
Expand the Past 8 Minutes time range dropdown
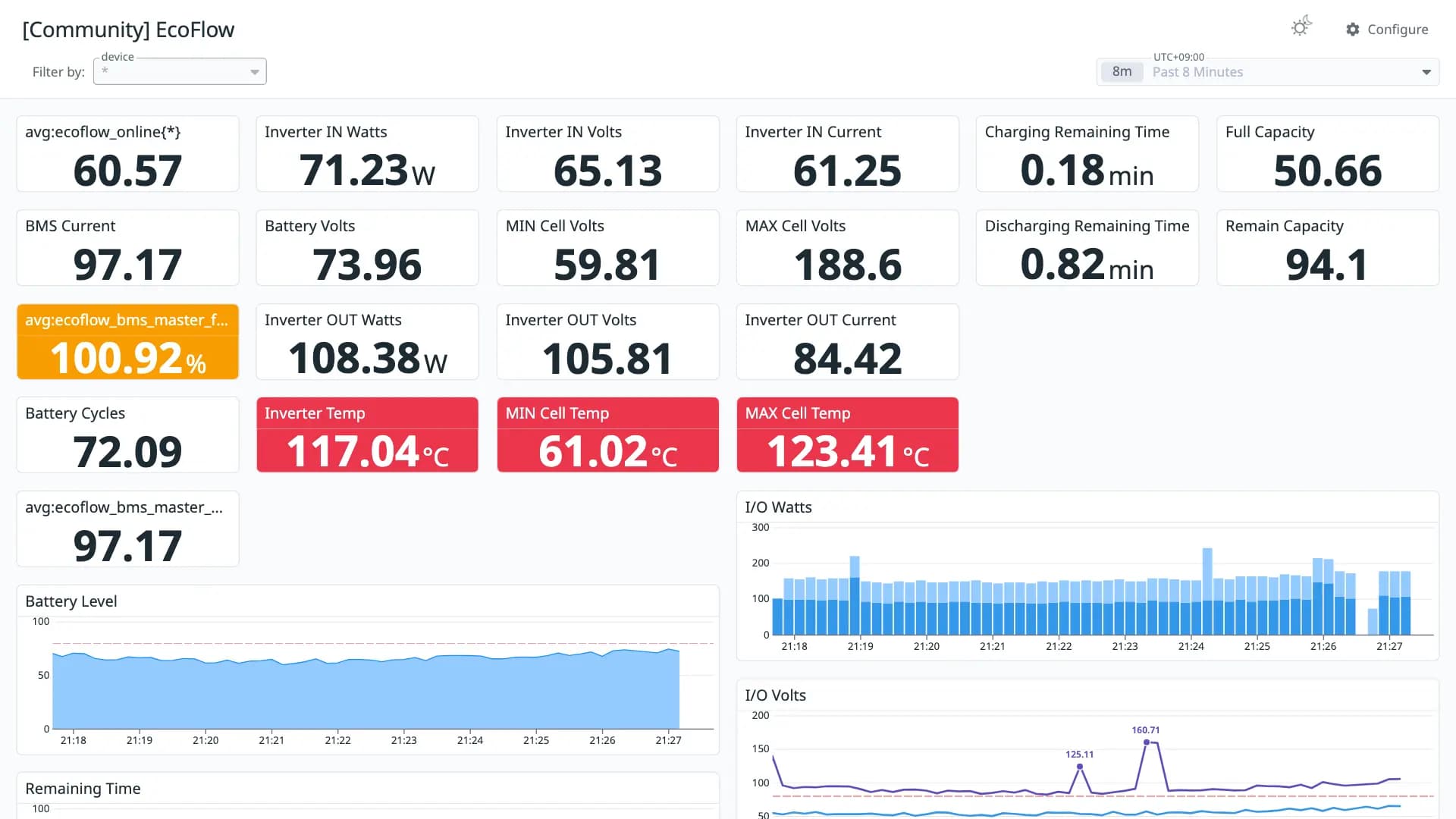[x=1267, y=72]
